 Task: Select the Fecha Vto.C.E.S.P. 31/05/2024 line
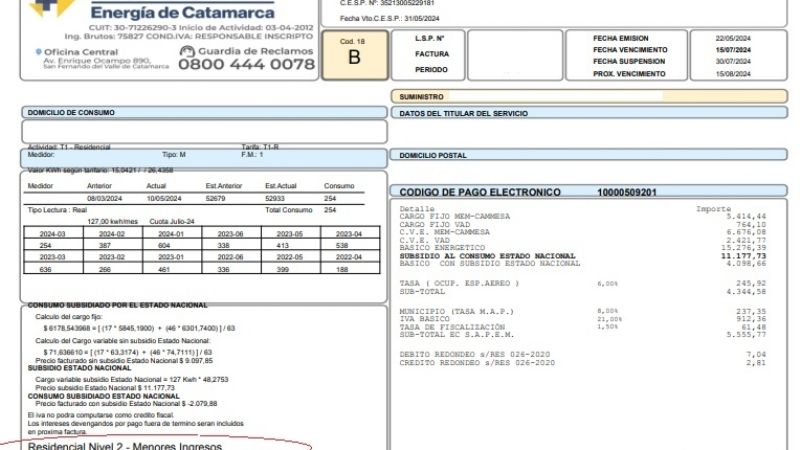pyautogui.click(x=389, y=18)
